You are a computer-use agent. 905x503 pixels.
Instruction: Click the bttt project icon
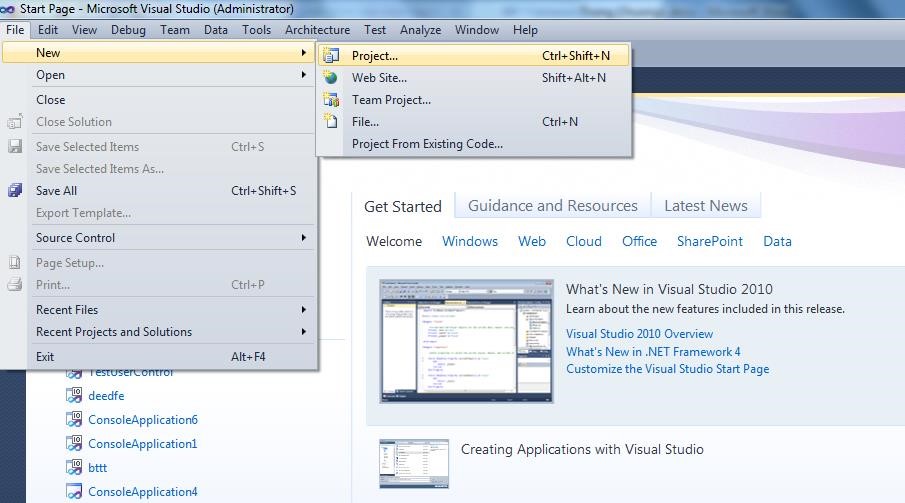tap(74, 468)
